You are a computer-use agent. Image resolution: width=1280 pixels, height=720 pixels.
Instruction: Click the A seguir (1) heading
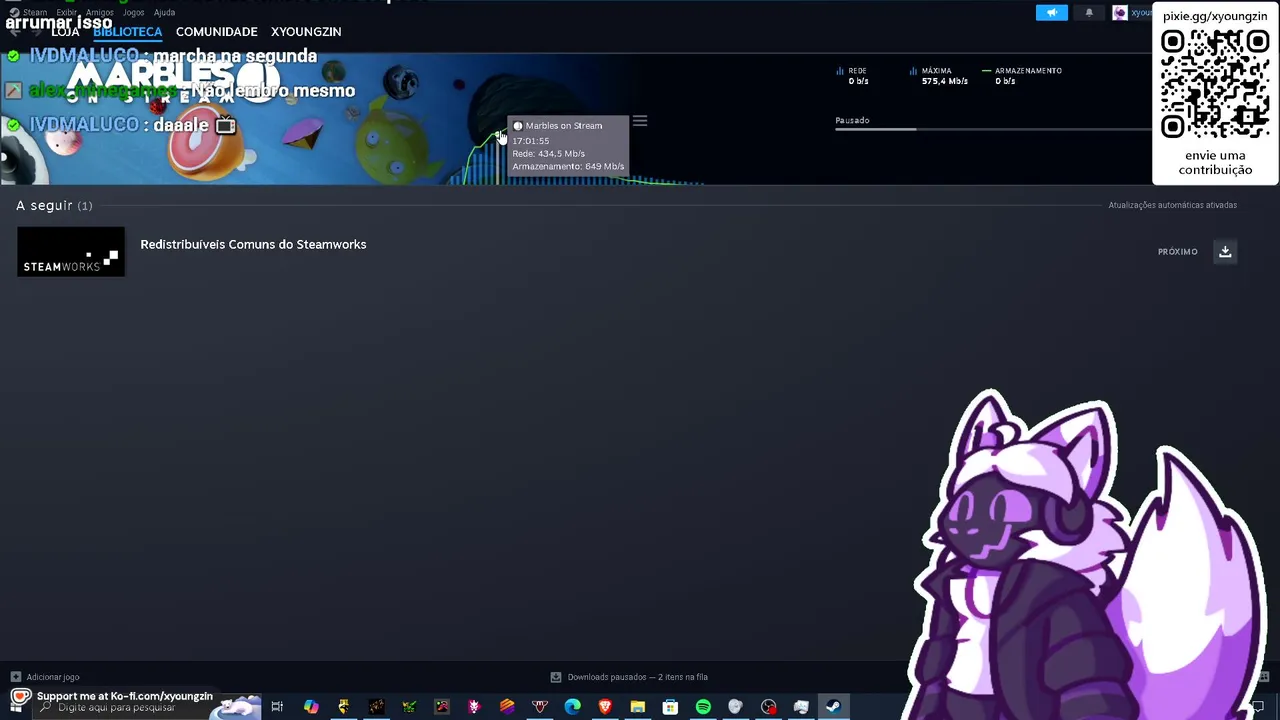(x=54, y=205)
